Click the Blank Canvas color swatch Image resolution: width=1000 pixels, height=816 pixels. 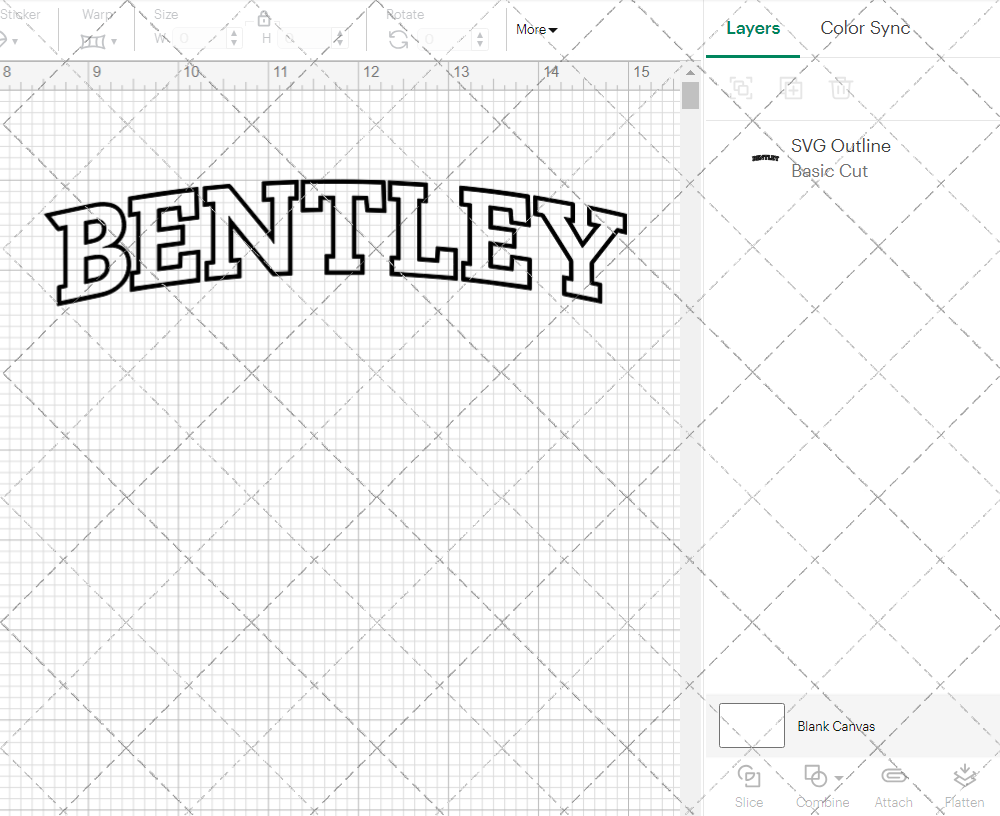751,726
